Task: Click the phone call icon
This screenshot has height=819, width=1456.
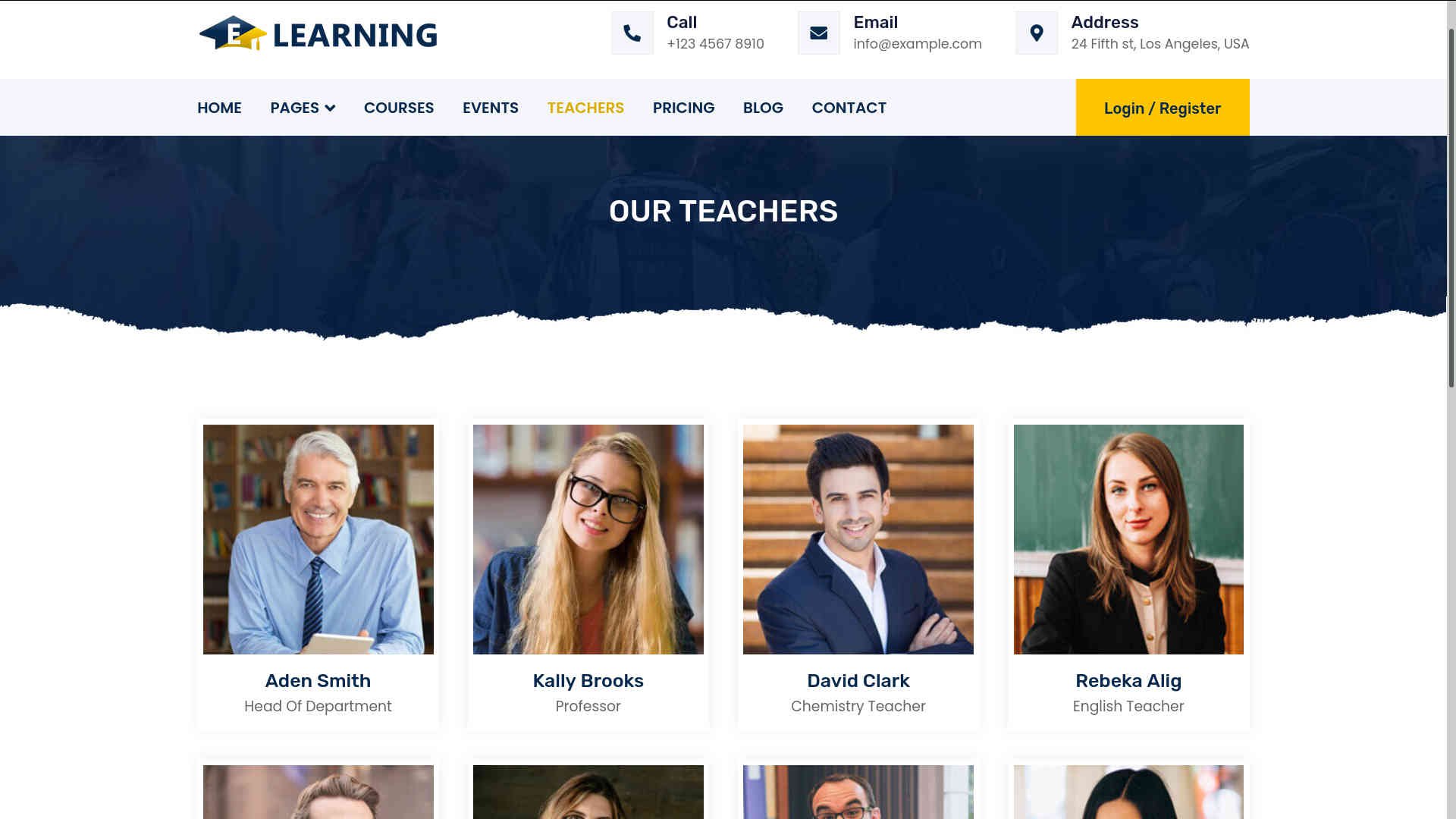Action: pyautogui.click(x=632, y=33)
